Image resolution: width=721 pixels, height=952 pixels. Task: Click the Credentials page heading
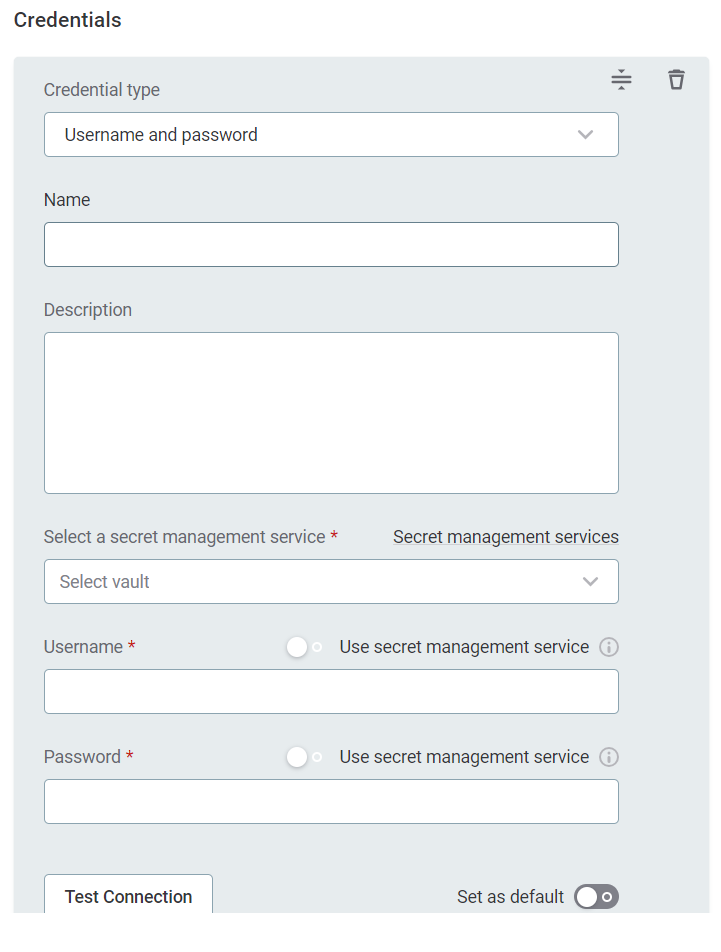pyautogui.click(x=67, y=19)
